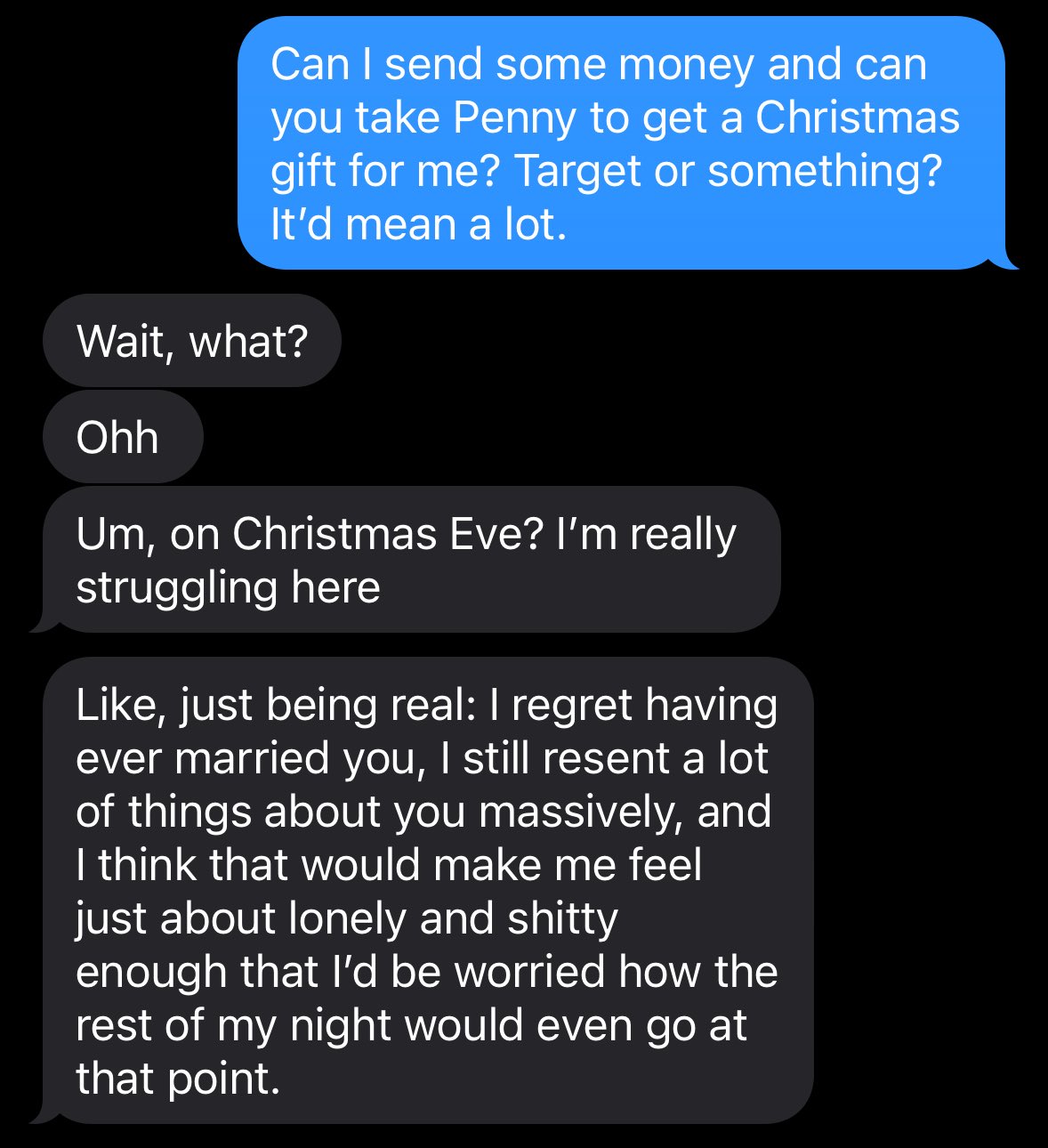The width and height of the screenshot is (1048, 1148).
Task: Click the 'Wait, what?' message bubble
Action: click(x=192, y=341)
